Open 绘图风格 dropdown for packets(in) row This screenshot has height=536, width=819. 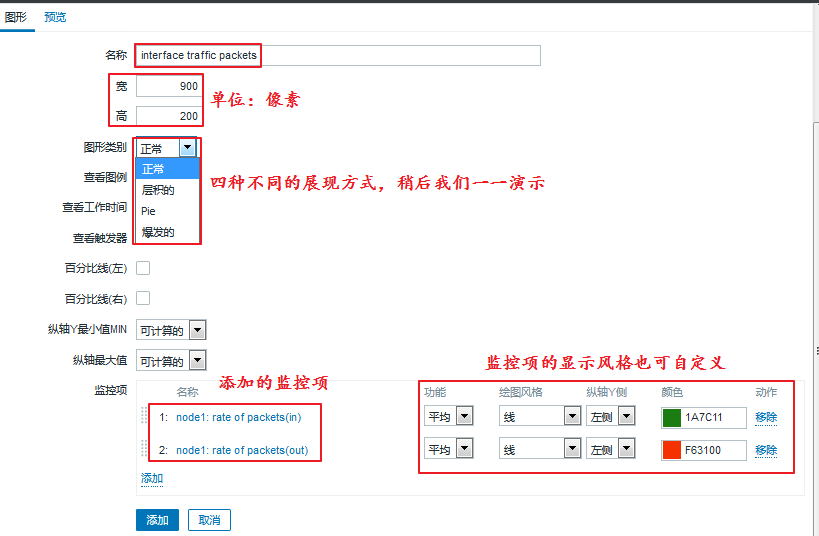[540, 416]
